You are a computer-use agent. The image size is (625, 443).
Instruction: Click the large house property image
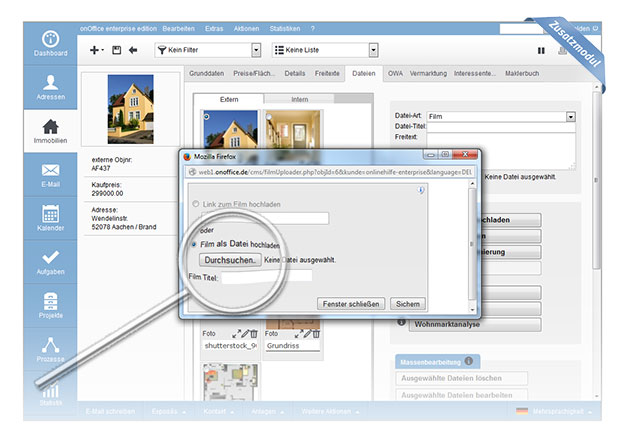130,109
